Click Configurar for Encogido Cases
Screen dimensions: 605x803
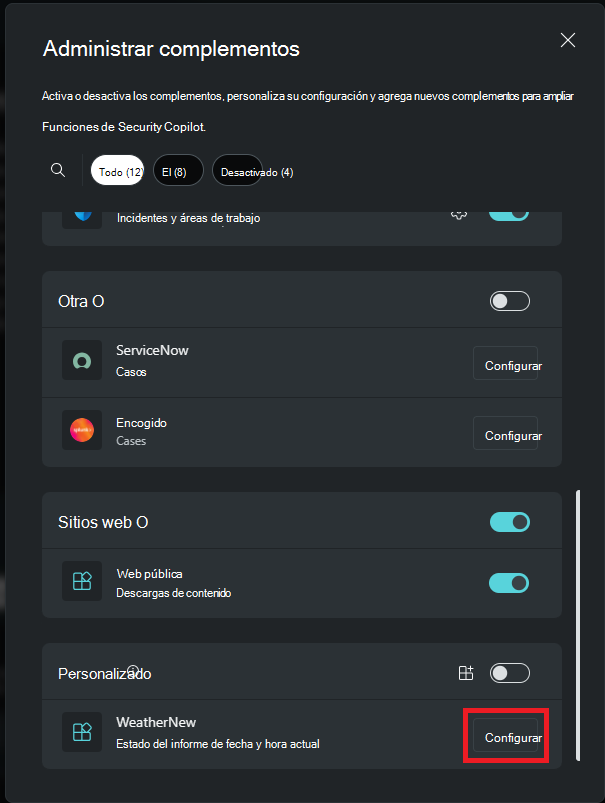click(x=506, y=434)
